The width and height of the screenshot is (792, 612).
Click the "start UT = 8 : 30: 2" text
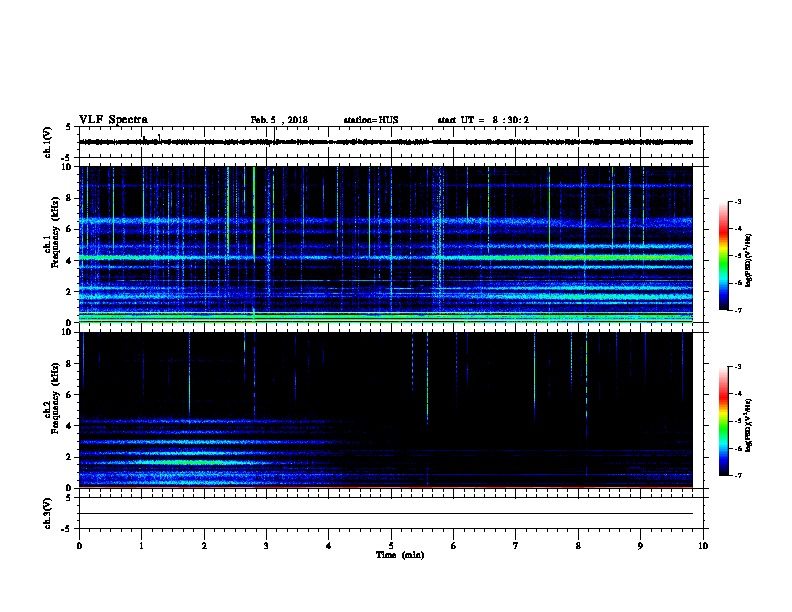(483, 120)
